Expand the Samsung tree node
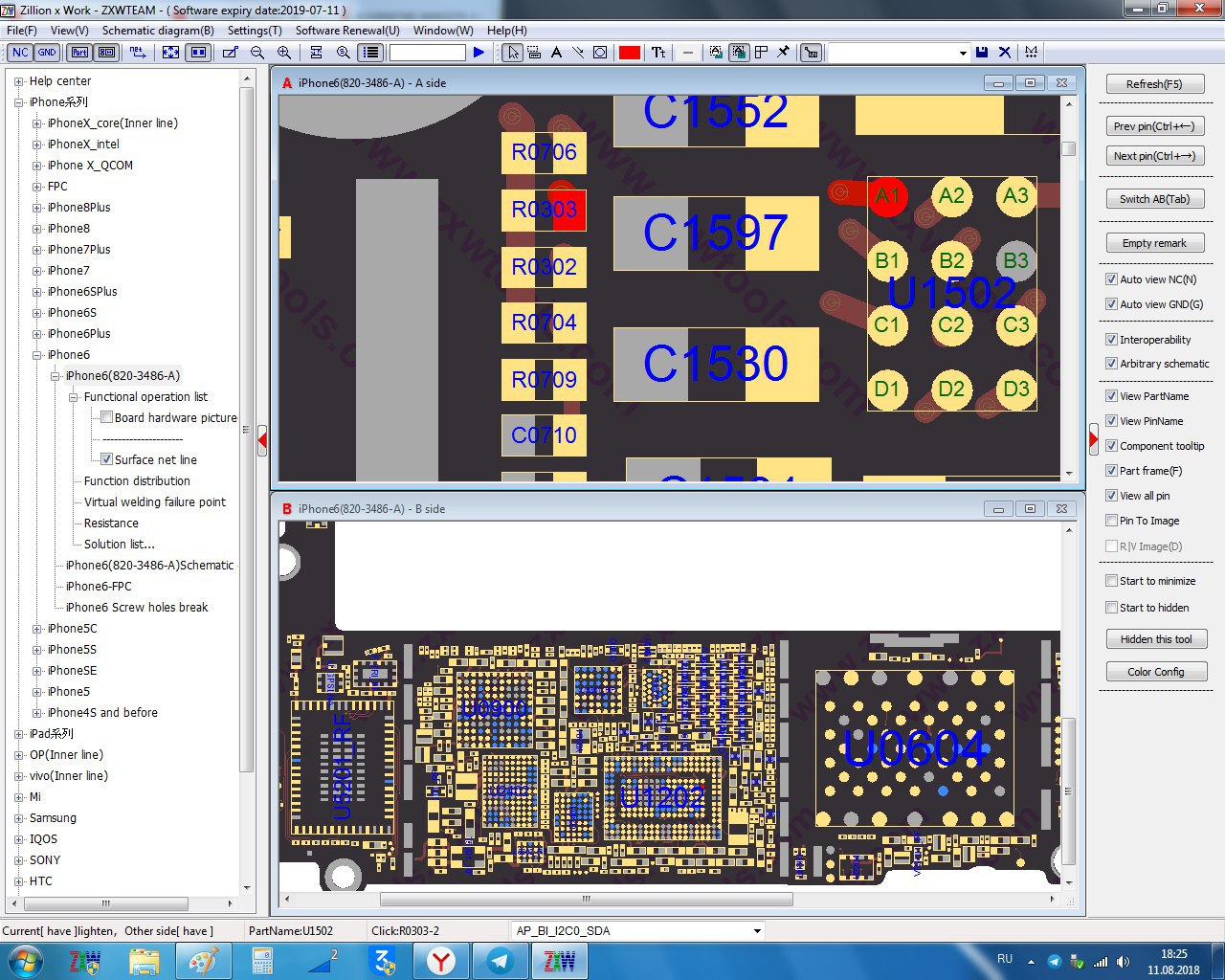This screenshot has width=1225, height=980. tap(18, 818)
